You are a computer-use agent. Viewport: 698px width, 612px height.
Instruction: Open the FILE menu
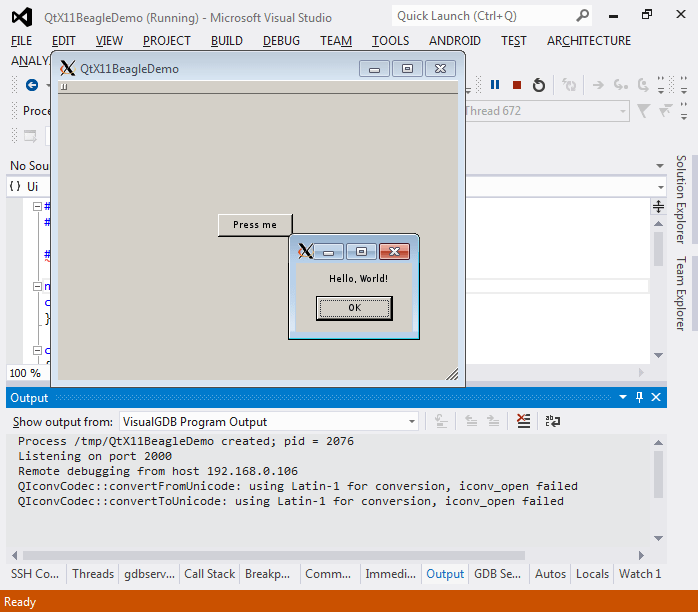(x=21, y=41)
